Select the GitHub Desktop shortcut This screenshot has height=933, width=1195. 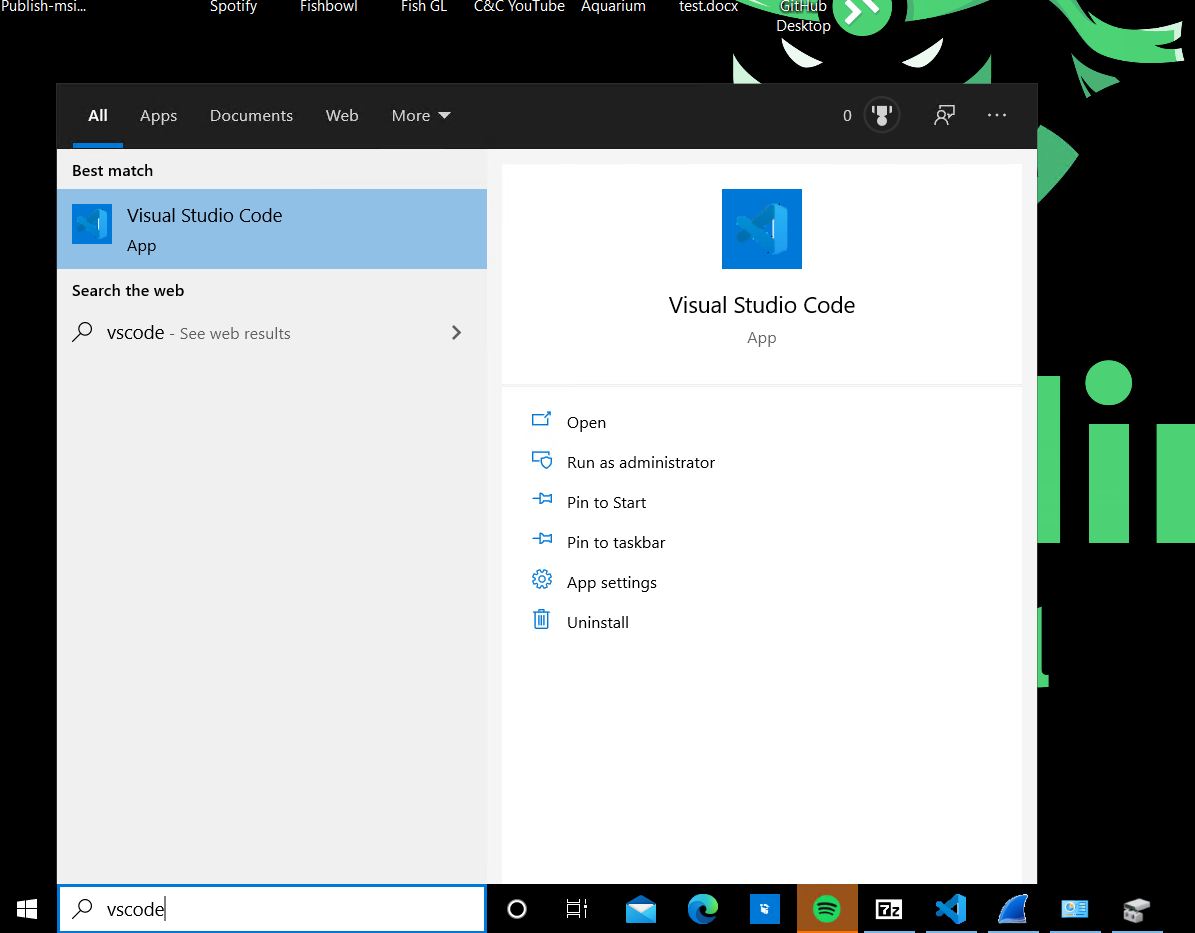803,17
